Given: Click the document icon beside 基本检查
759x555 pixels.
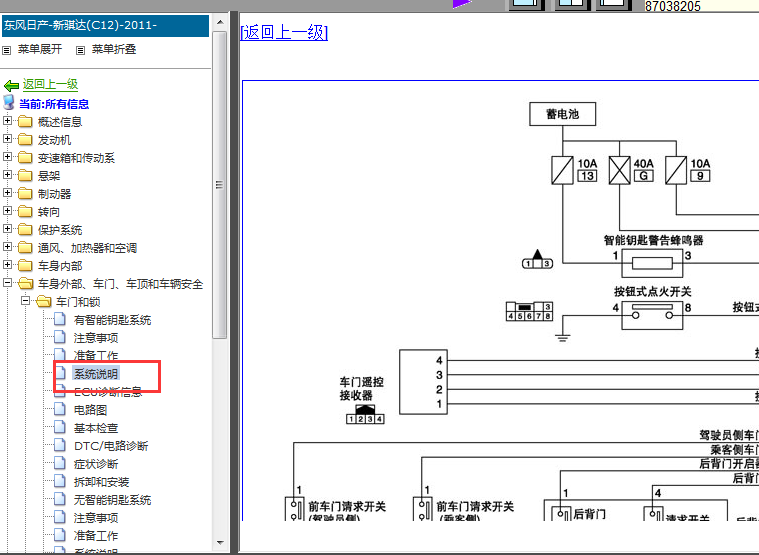Looking at the screenshot, I should tap(60, 427).
